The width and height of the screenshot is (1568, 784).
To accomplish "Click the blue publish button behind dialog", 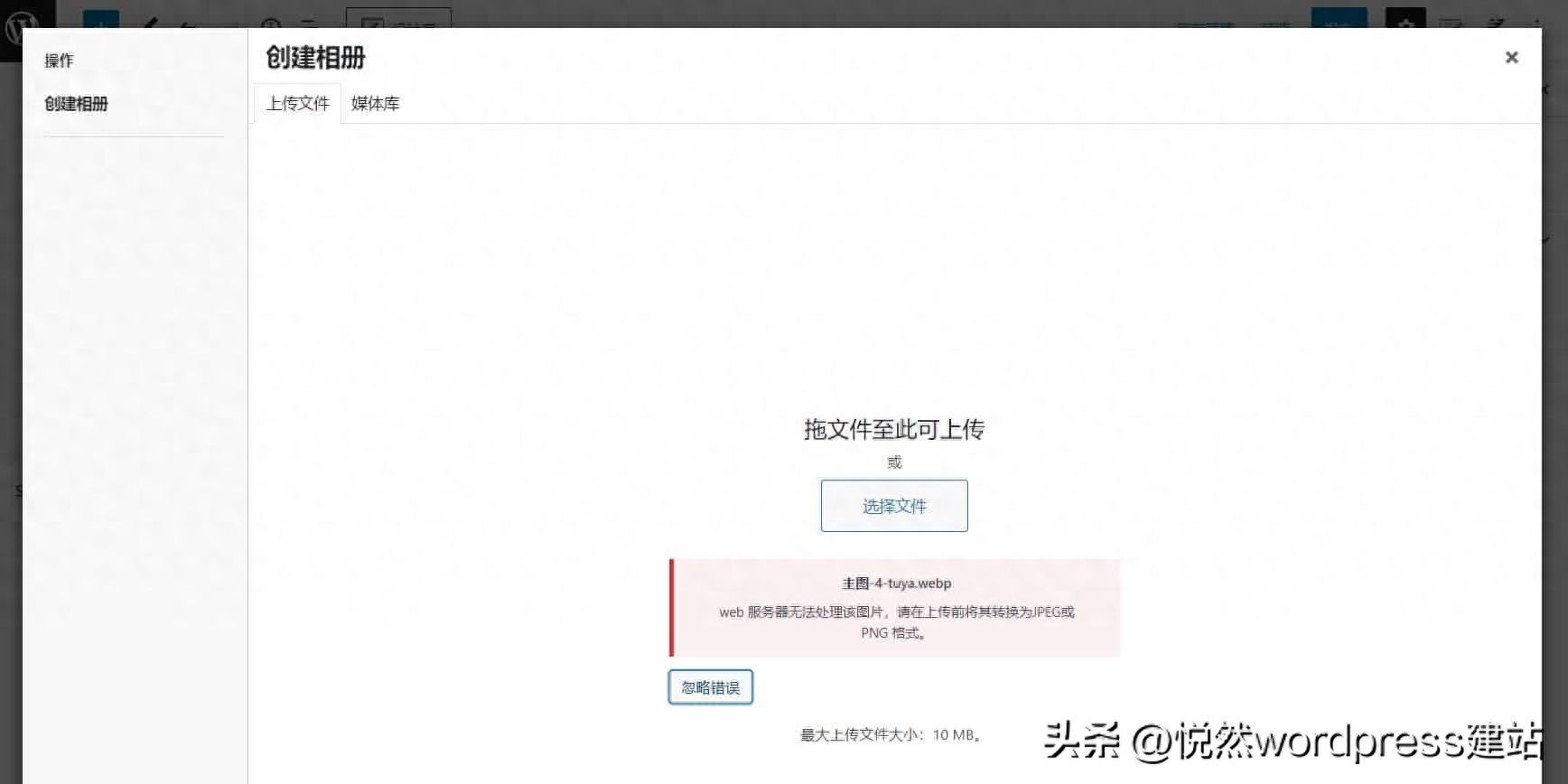I will (1339, 20).
